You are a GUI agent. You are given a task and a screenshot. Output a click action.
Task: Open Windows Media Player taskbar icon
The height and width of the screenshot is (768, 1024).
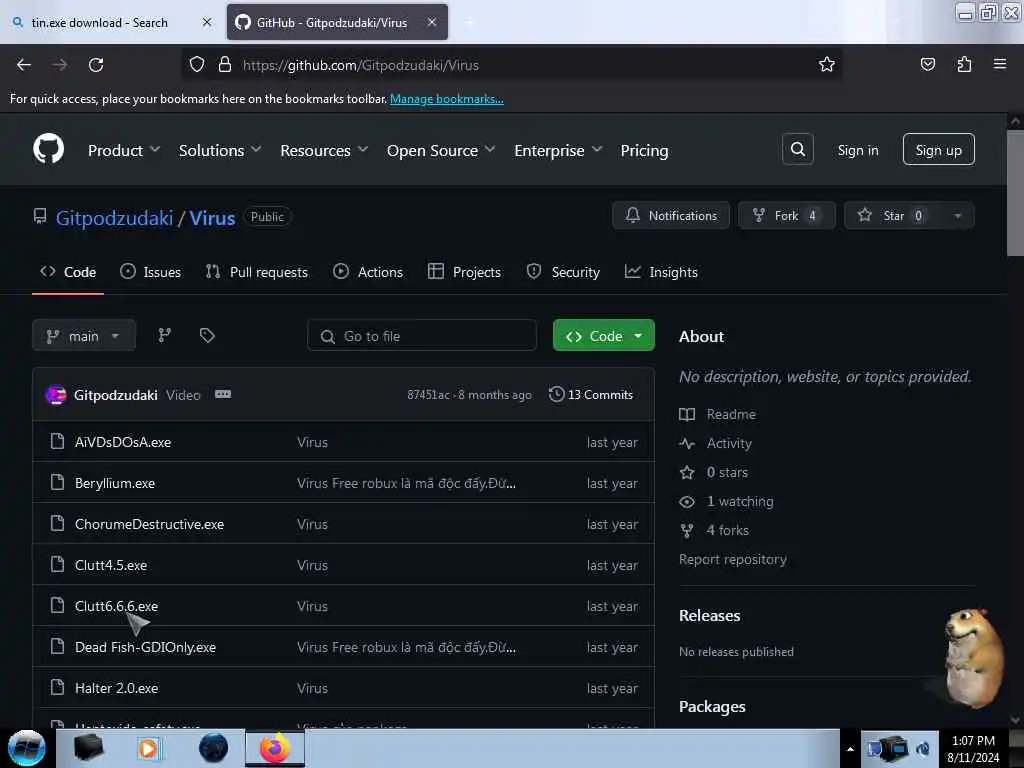(x=148, y=748)
